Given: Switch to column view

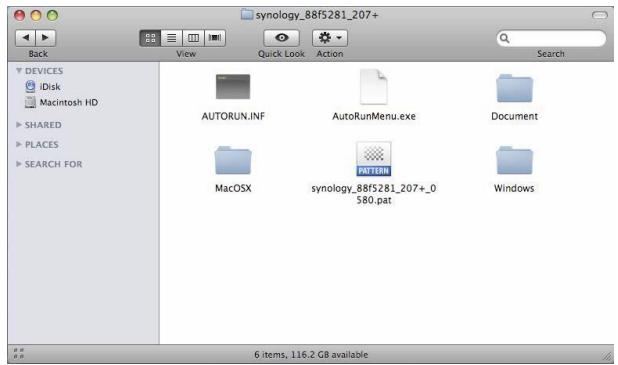Looking at the screenshot, I should (193, 38).
